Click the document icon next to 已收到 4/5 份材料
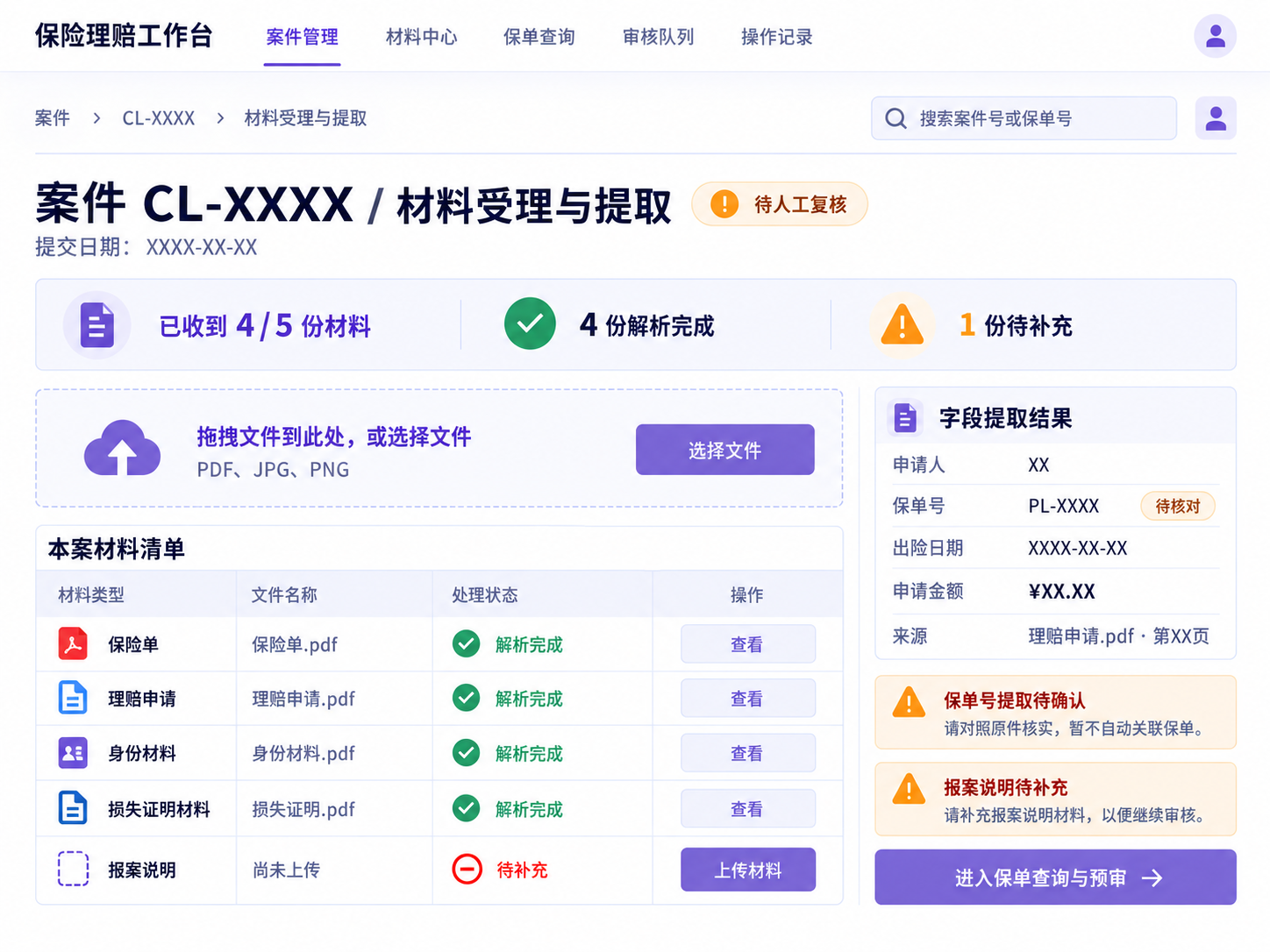This screenshot has width=1270, height=952. click(x=97, y=325)
